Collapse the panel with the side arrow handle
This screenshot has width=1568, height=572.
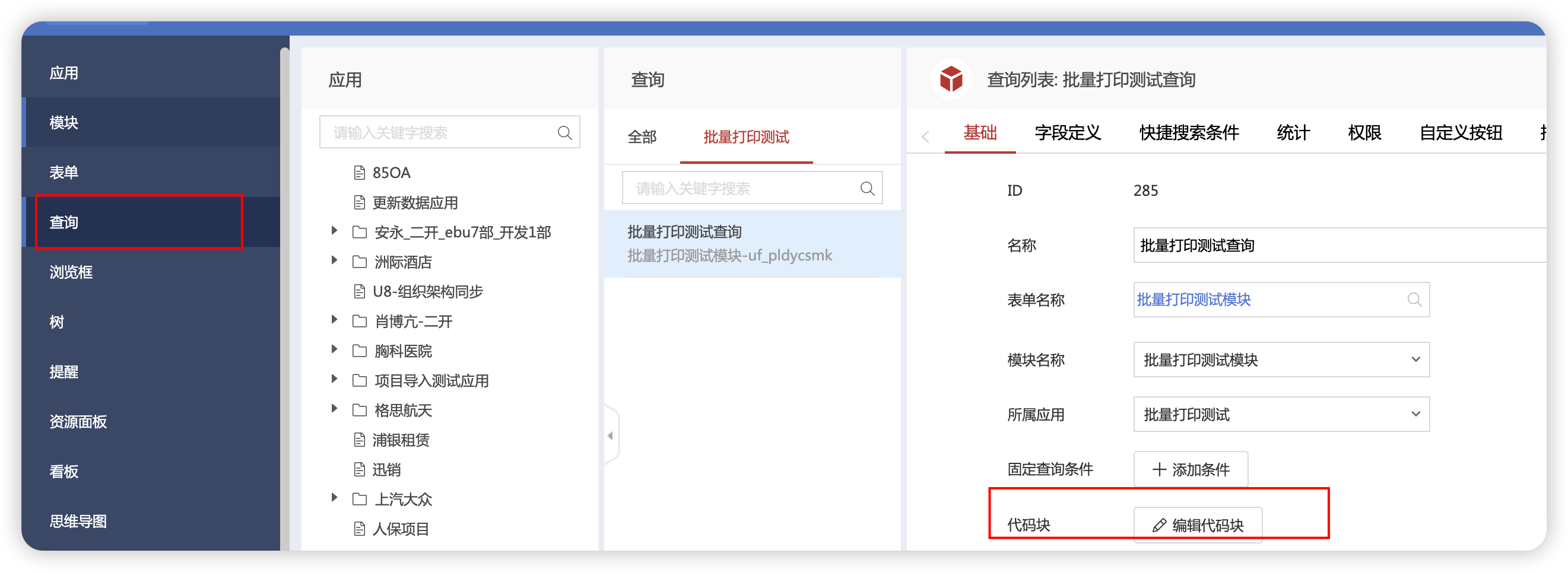[x=611, y=435]
